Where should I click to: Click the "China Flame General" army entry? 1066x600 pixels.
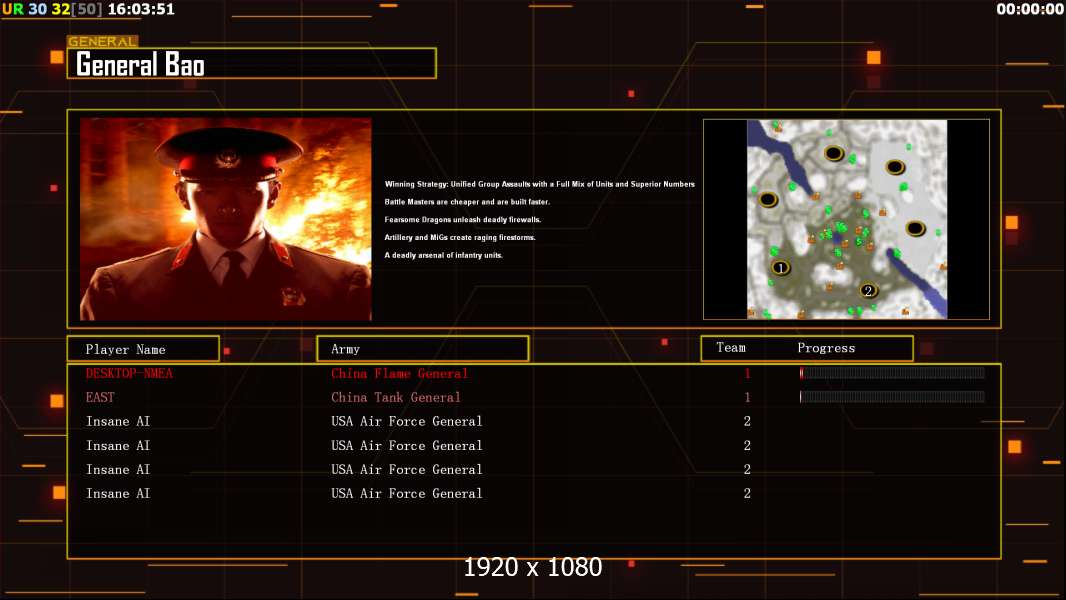tap(399, 373)
